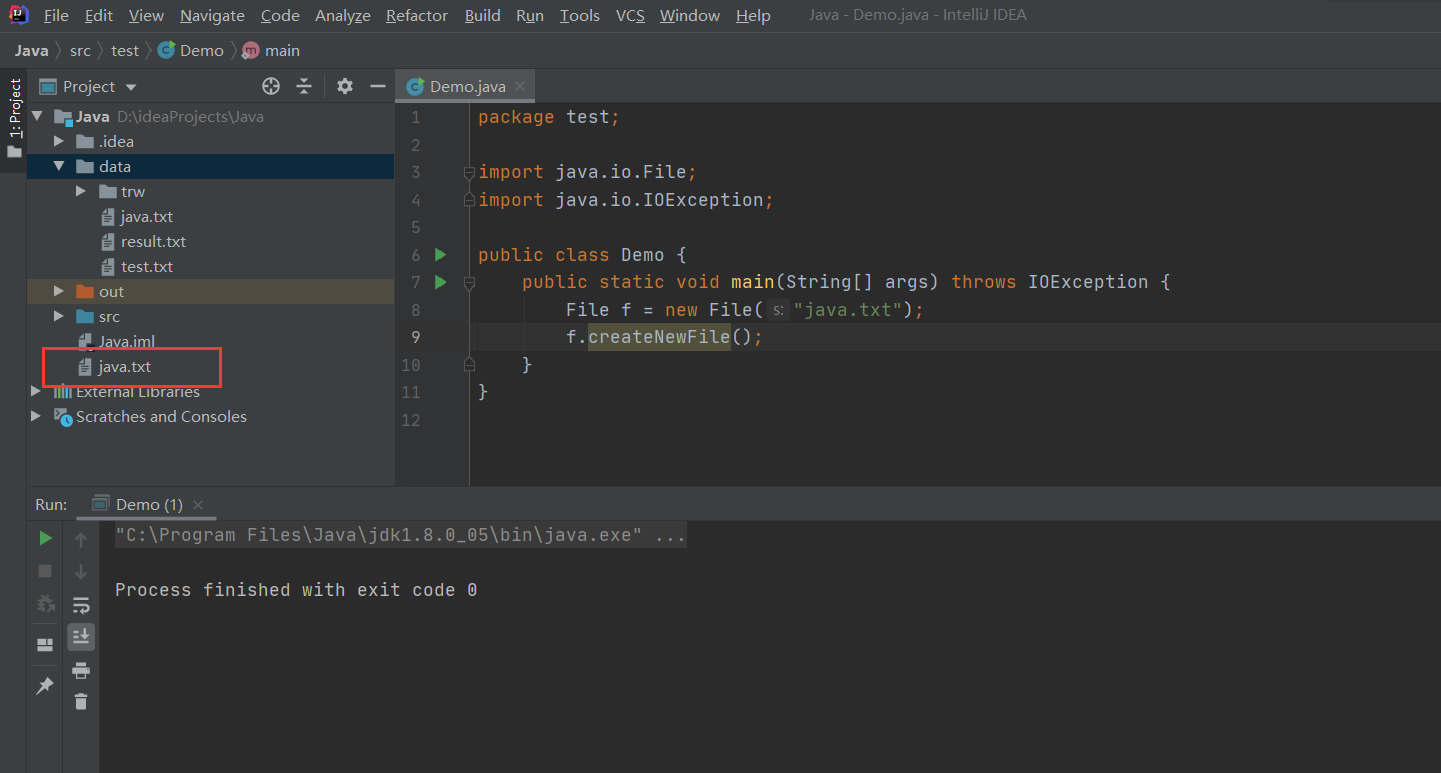The width and height of the screenshot is (1441, 773).
Task: Rerun Demo with green play button in Run panel
Action: pos(45,538)
